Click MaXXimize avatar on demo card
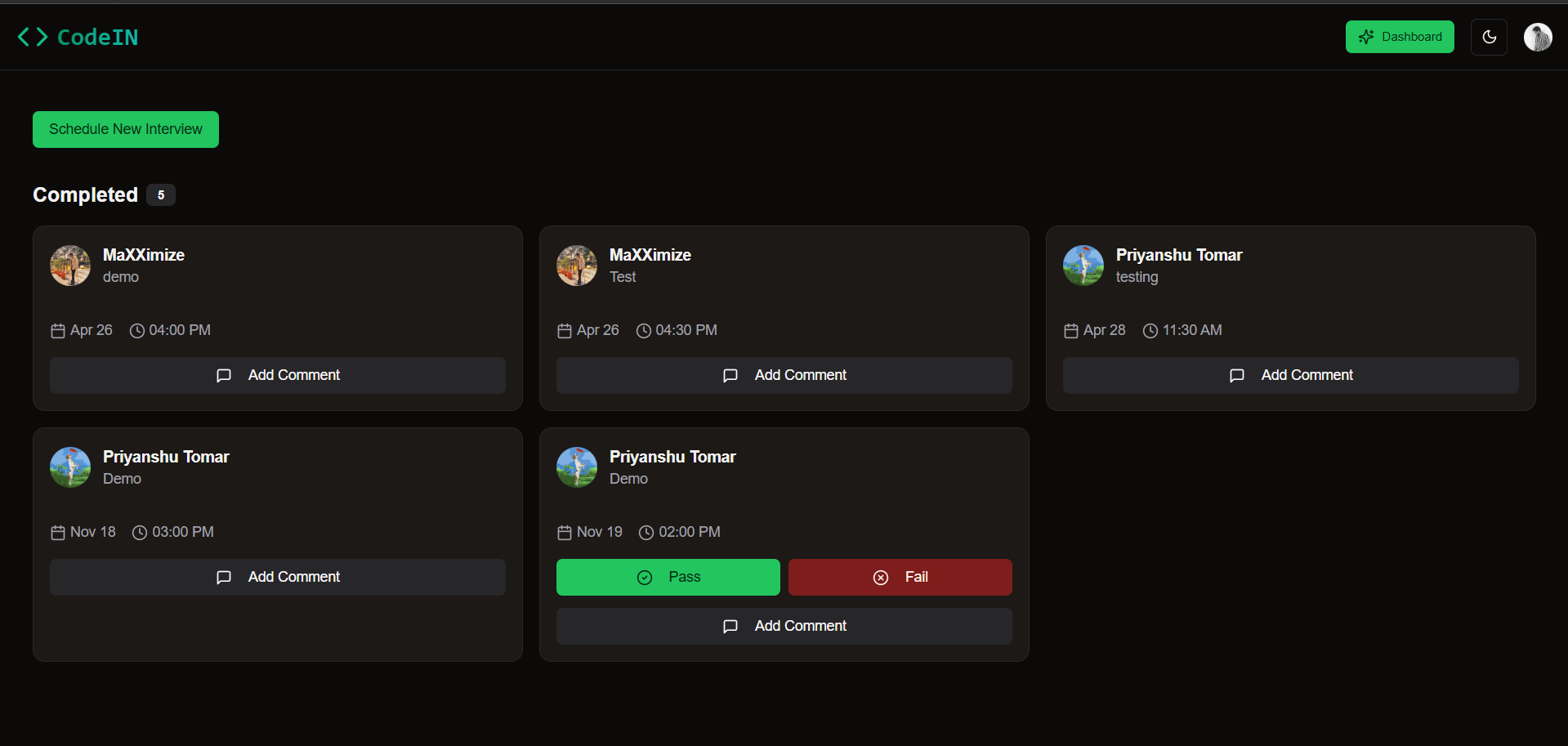Viewport: 1568px width, 746px height. 70,266
